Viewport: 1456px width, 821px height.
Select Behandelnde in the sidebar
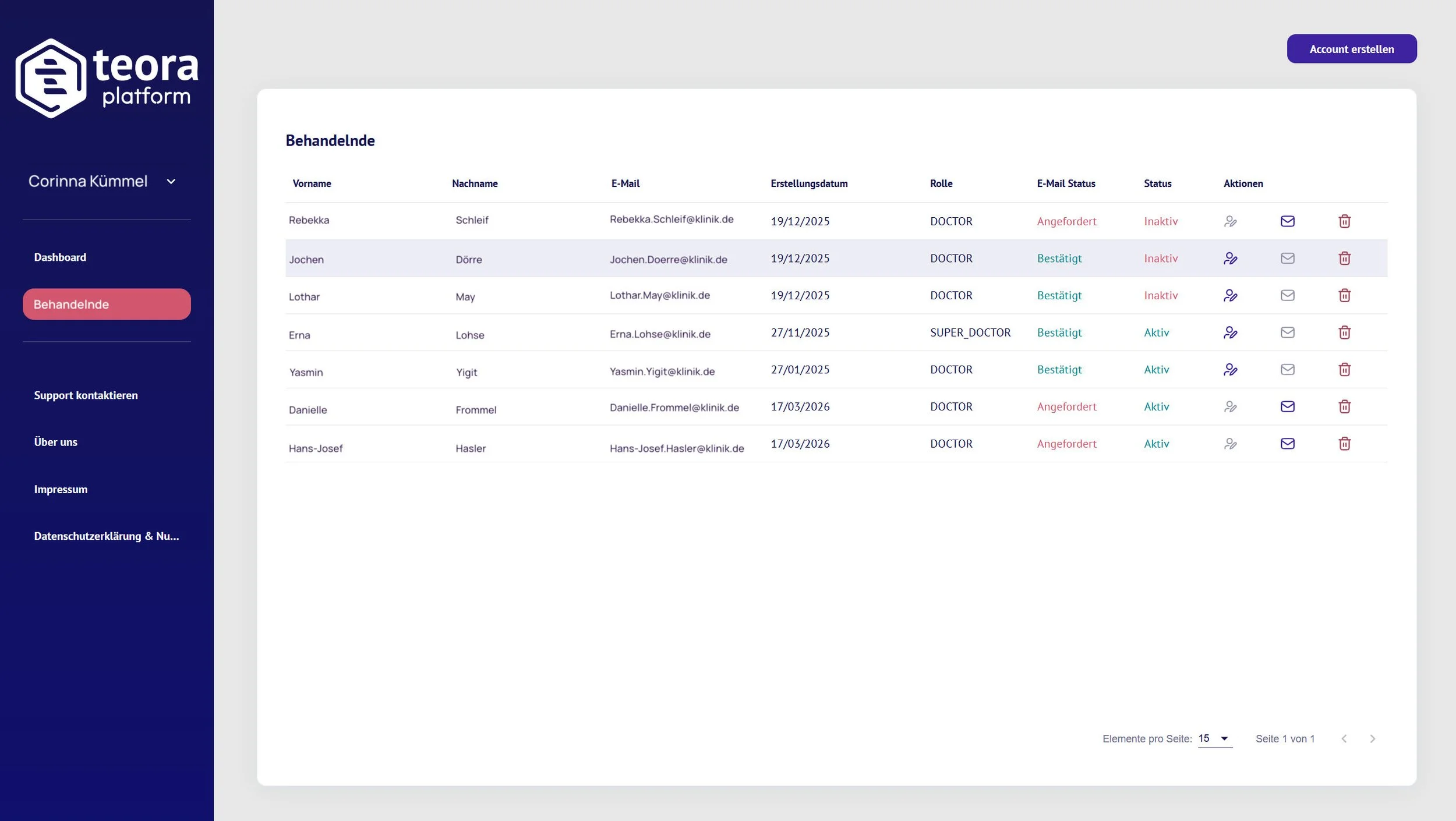(x=107, y=304)
